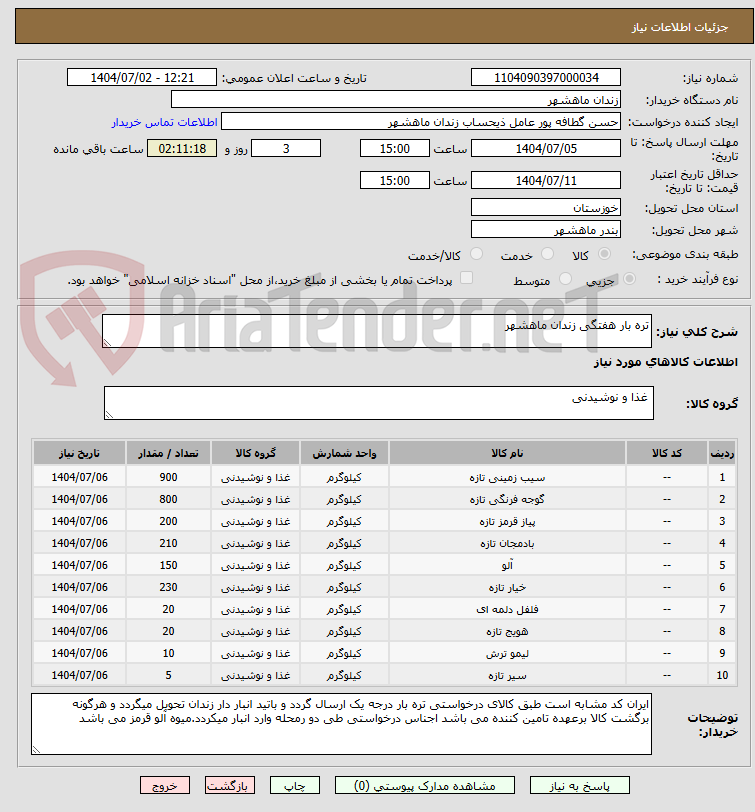Click the توضیحات خریدار text area
Image resolution: width=755 pixels, height=812 pixels.
[x=341, y=724]
